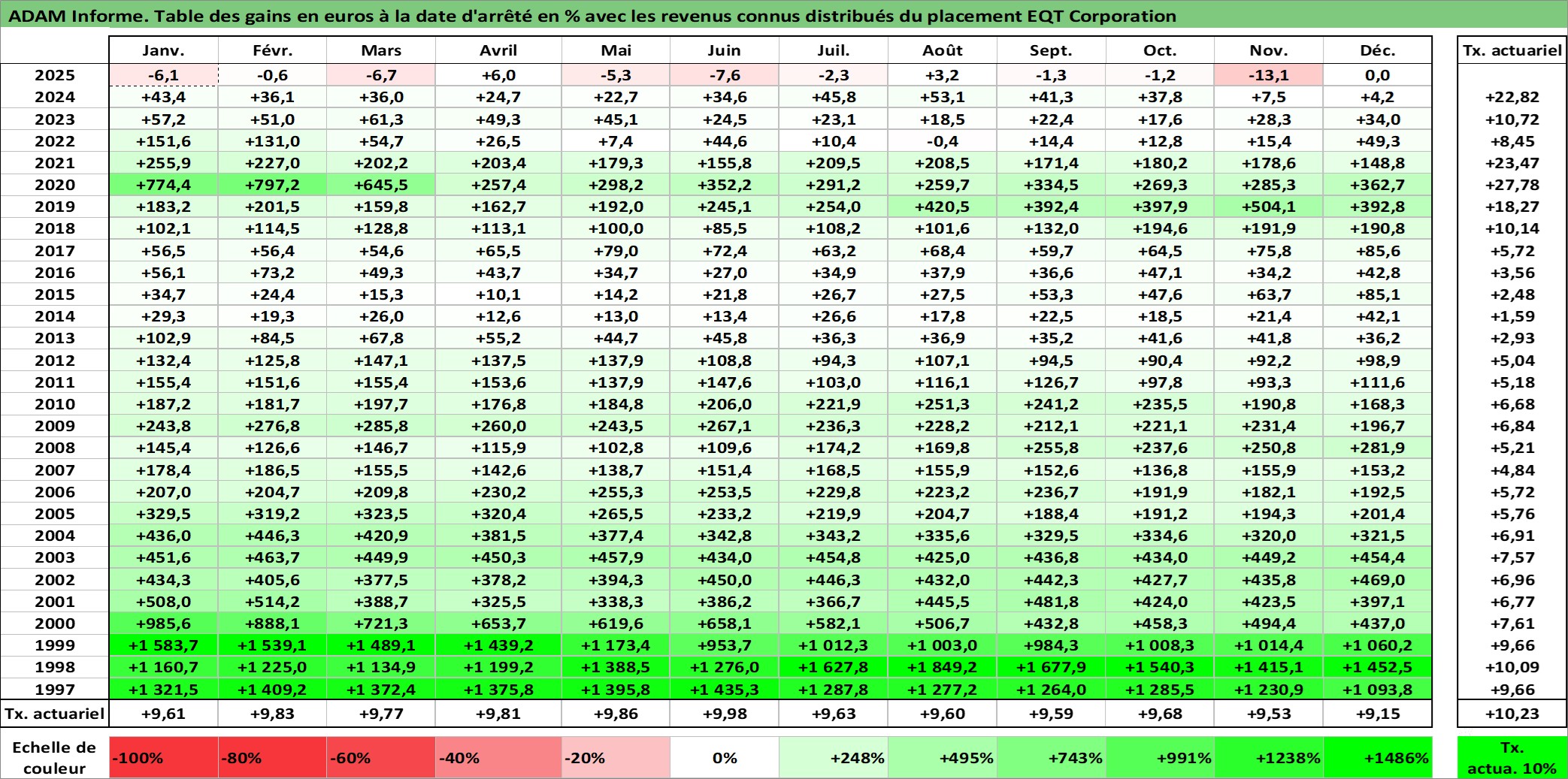This screenshot has width=1568, height=779.
Task: Click the 1997 row label
Action: point(55,690)
